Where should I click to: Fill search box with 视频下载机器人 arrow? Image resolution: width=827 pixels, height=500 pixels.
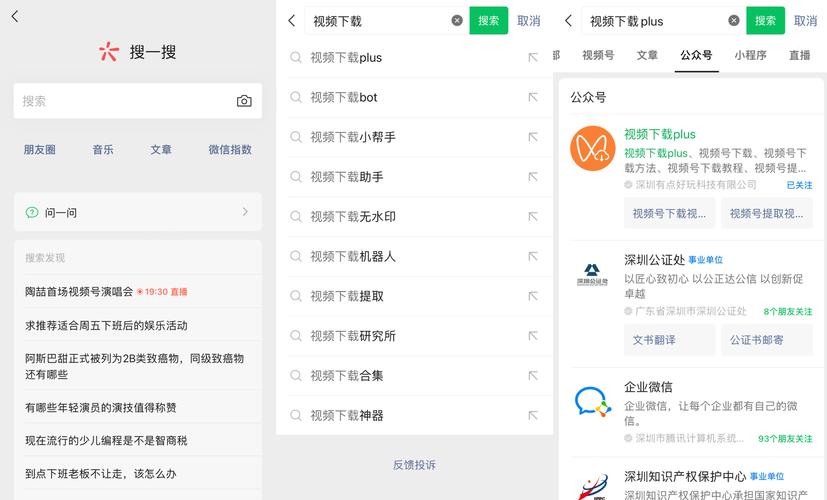(533, 256)
